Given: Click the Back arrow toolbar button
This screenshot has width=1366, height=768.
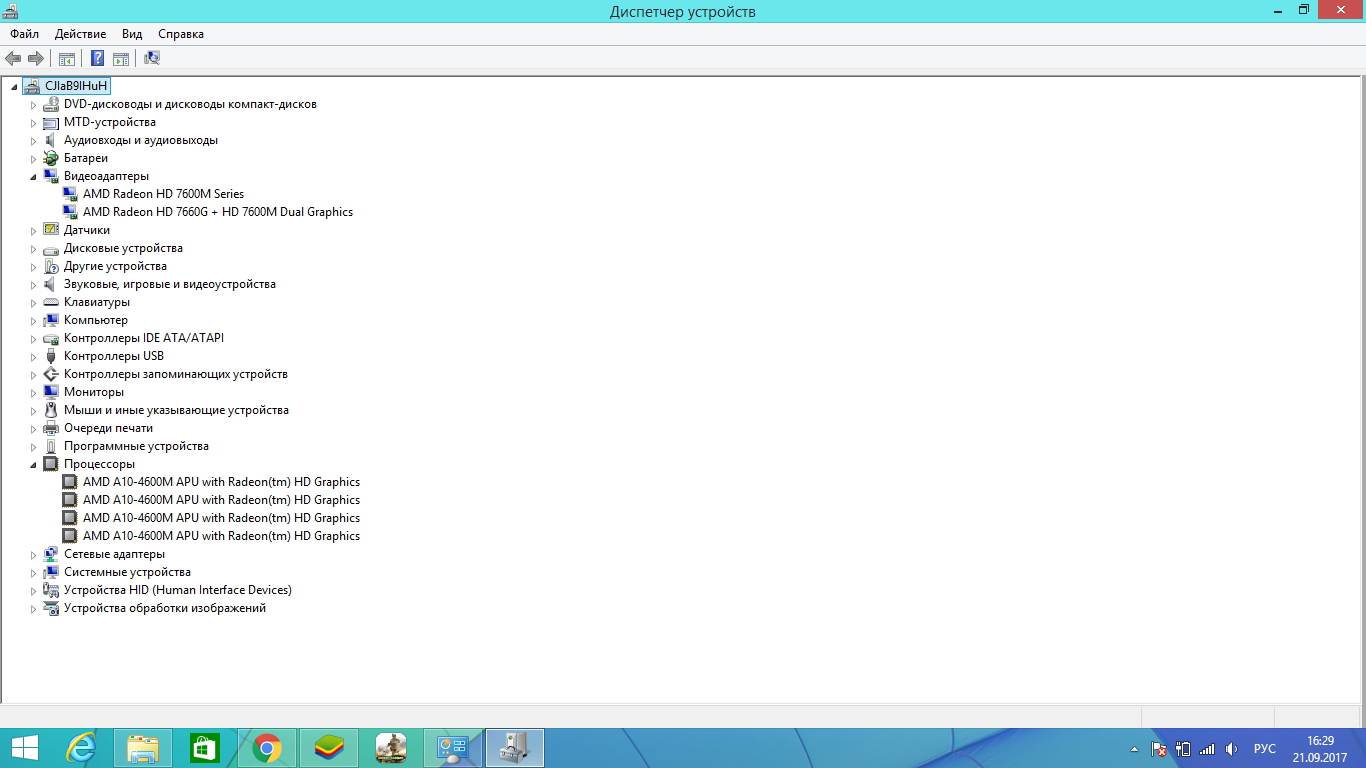Looking at the screenshot, I should click(x=13, y=58).
